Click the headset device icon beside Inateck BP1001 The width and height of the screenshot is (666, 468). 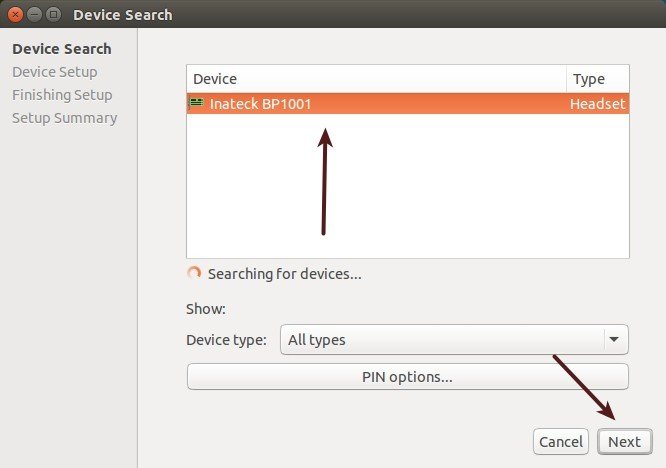point(197,103)
